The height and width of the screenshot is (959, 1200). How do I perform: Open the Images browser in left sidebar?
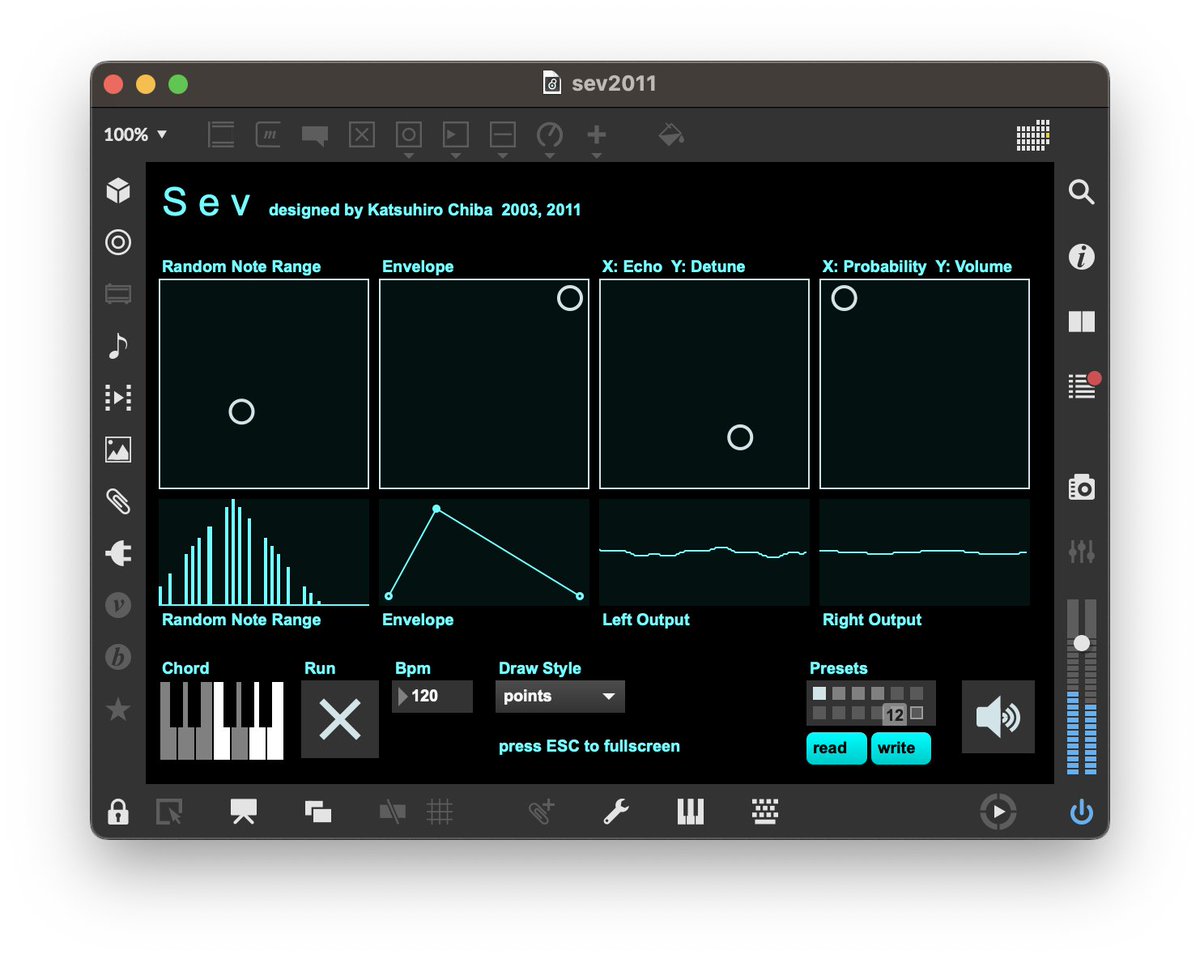click(x=118, y=450)
